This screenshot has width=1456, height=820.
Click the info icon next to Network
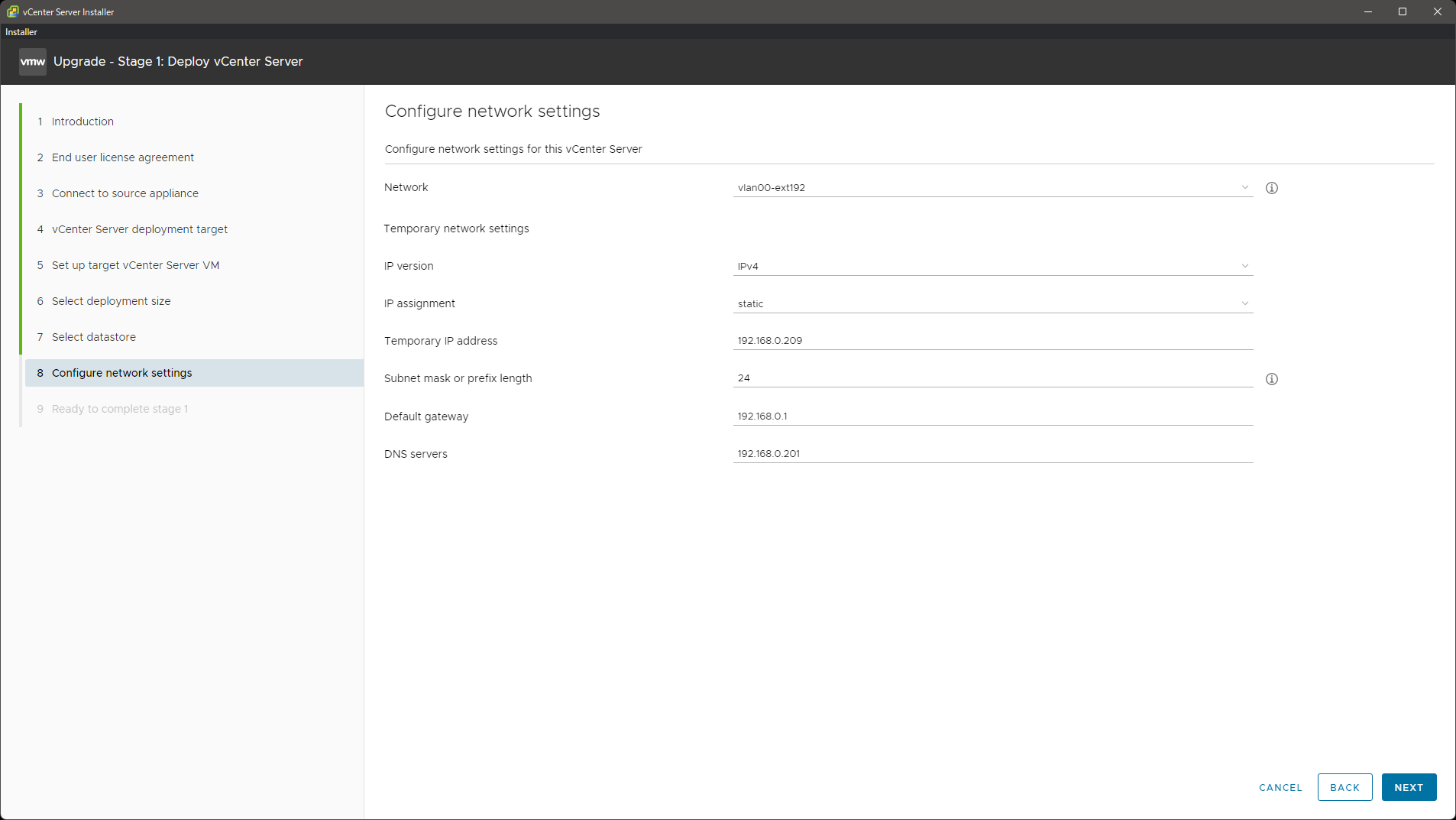[1272, 188]
